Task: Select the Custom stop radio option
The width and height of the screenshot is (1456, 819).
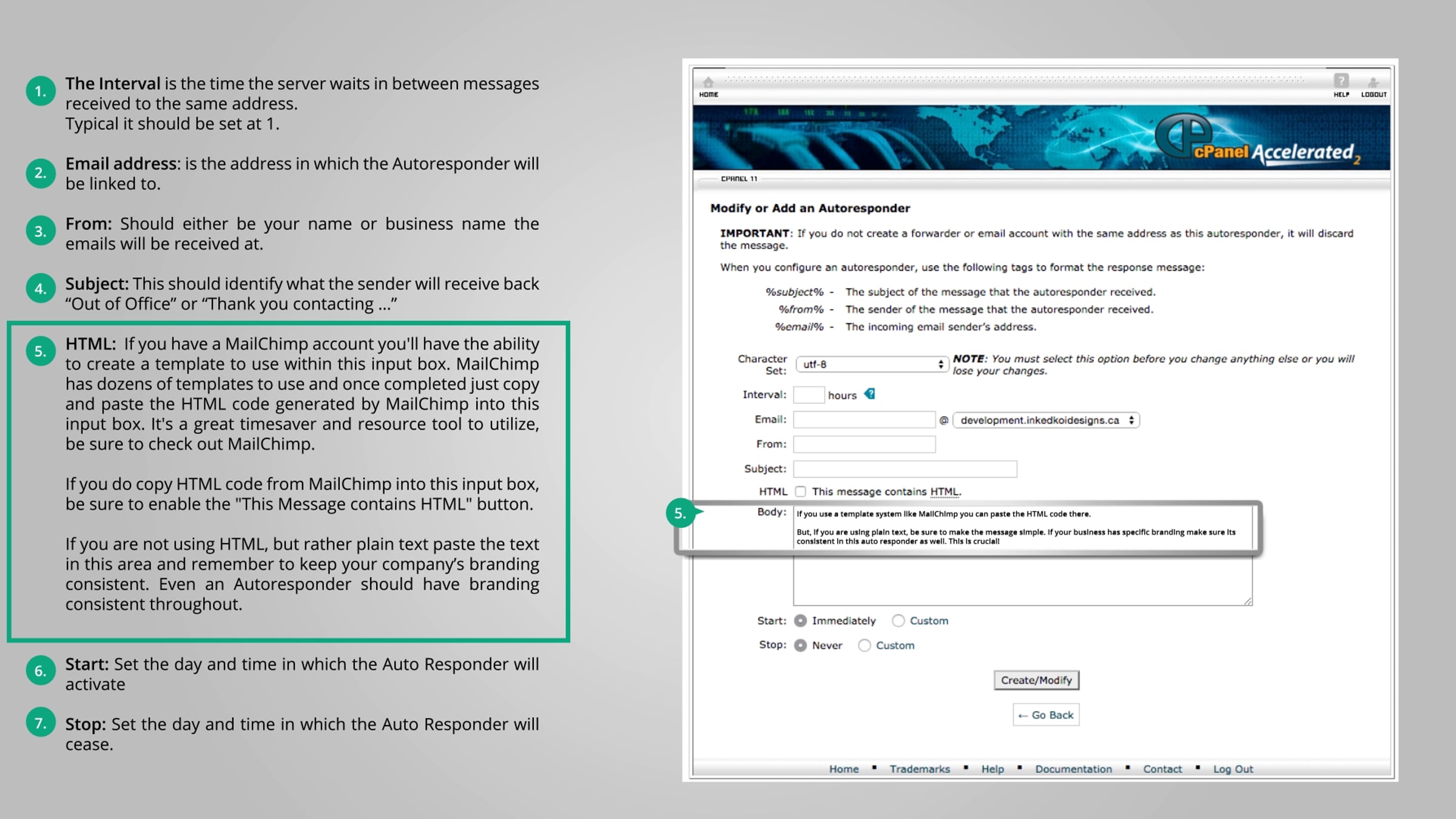Action: [864, 645]
